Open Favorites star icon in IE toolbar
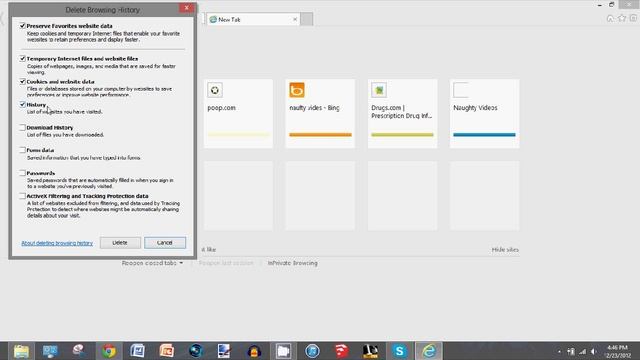The image size is (640, 360). coord(622,18)
